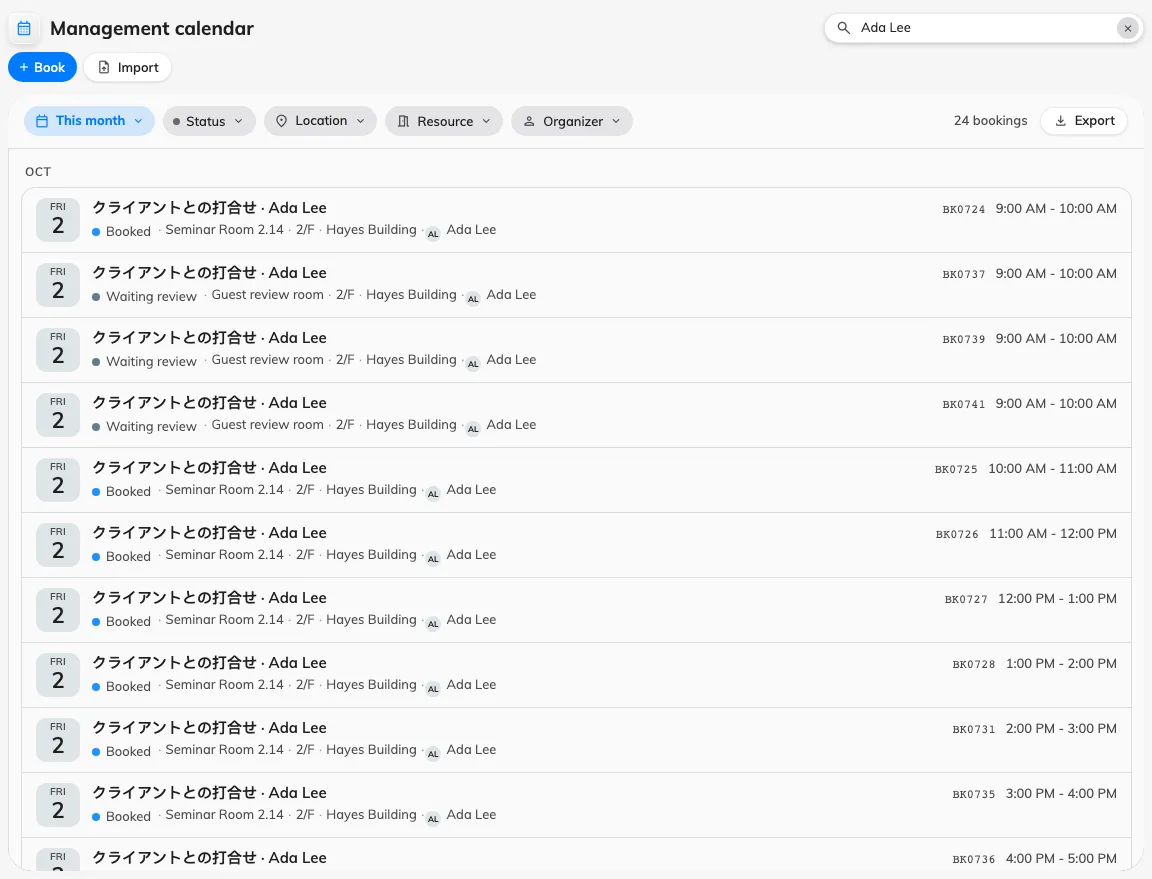Open booking BK0725
1152x879 pixels.
coord(576,480)
